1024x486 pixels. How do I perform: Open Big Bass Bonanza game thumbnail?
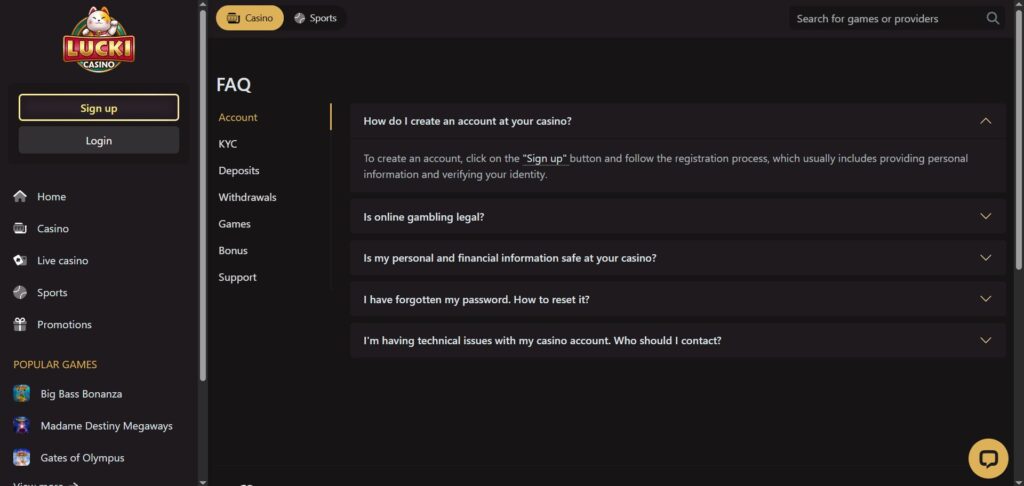[x=21, y=394]
